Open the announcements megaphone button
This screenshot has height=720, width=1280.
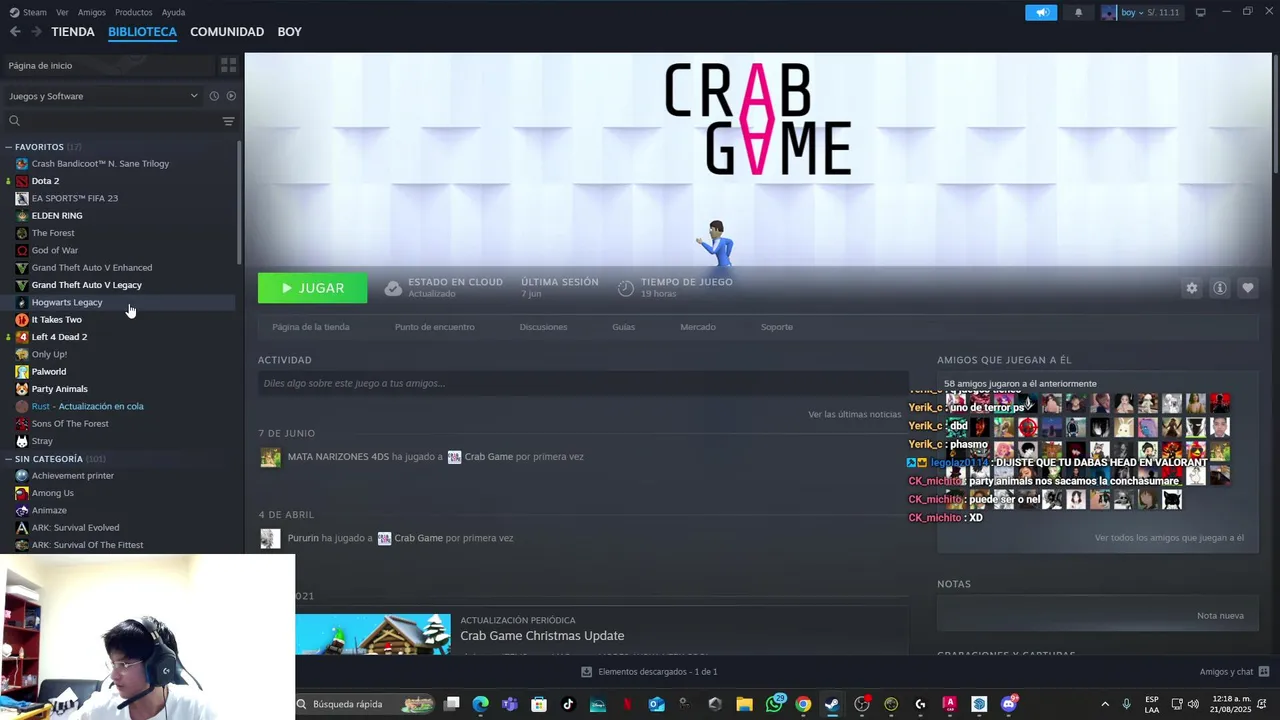click(1041, 12)
